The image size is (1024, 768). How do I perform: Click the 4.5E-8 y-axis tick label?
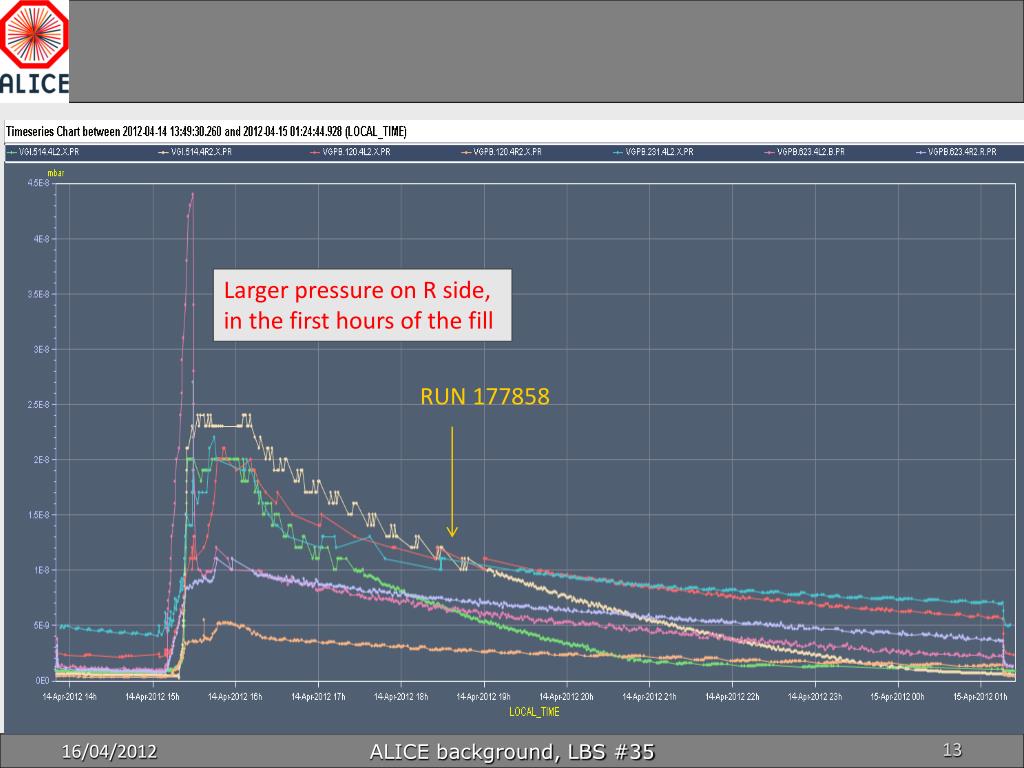39,184
